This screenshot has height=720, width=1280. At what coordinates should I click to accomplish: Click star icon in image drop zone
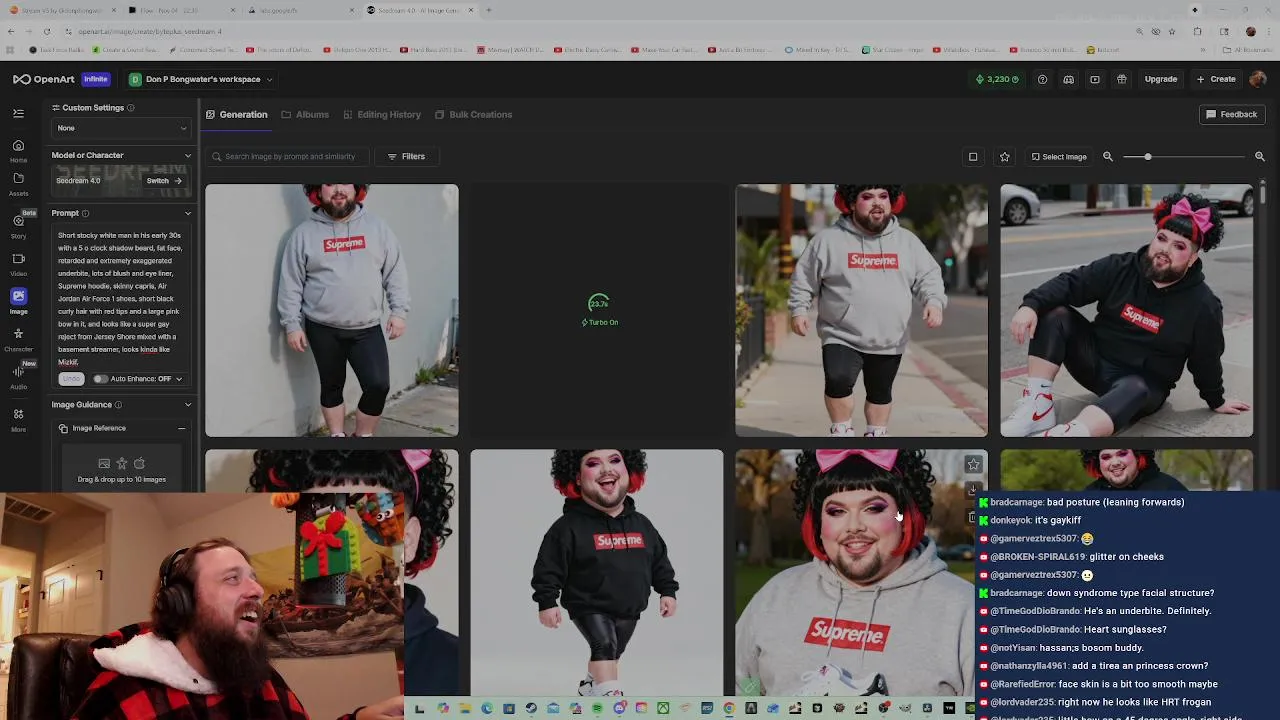click(121, 464)
